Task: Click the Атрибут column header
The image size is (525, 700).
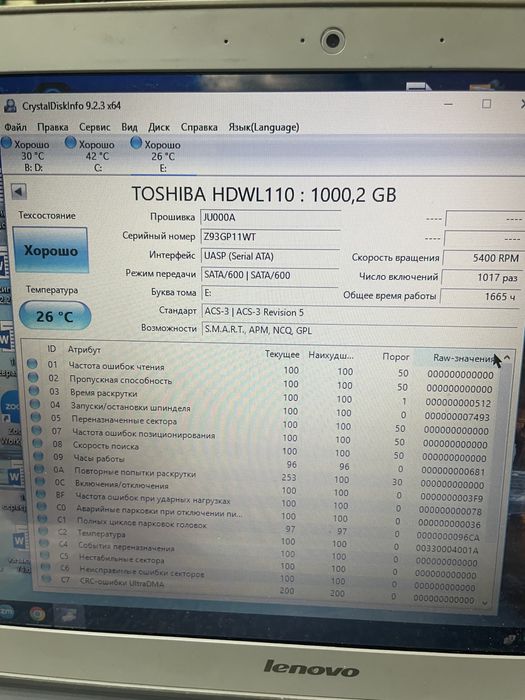Action: coord(84,350)
